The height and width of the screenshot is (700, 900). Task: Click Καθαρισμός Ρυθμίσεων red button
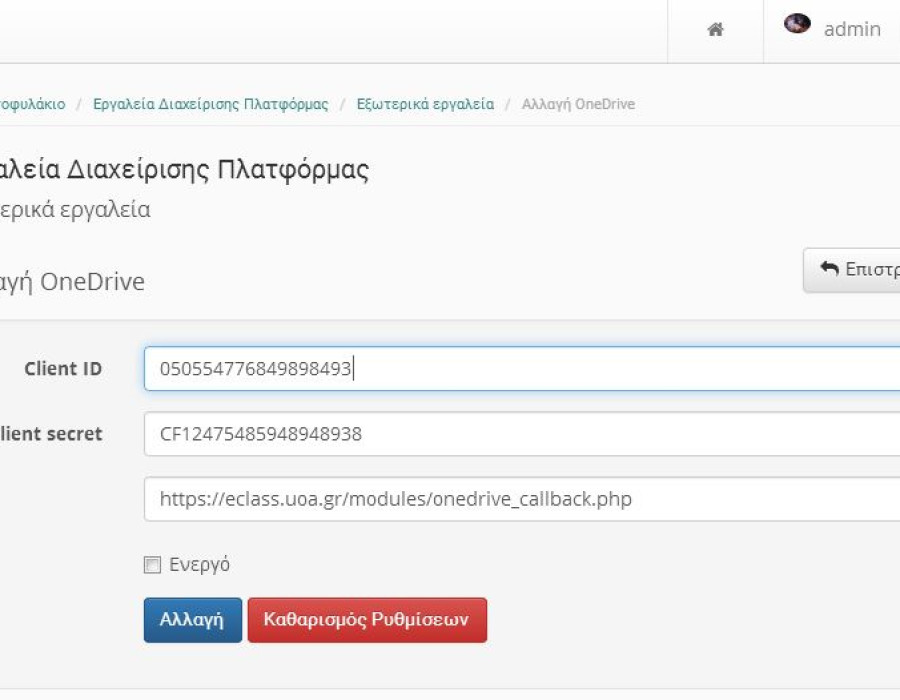coord(367,620)
